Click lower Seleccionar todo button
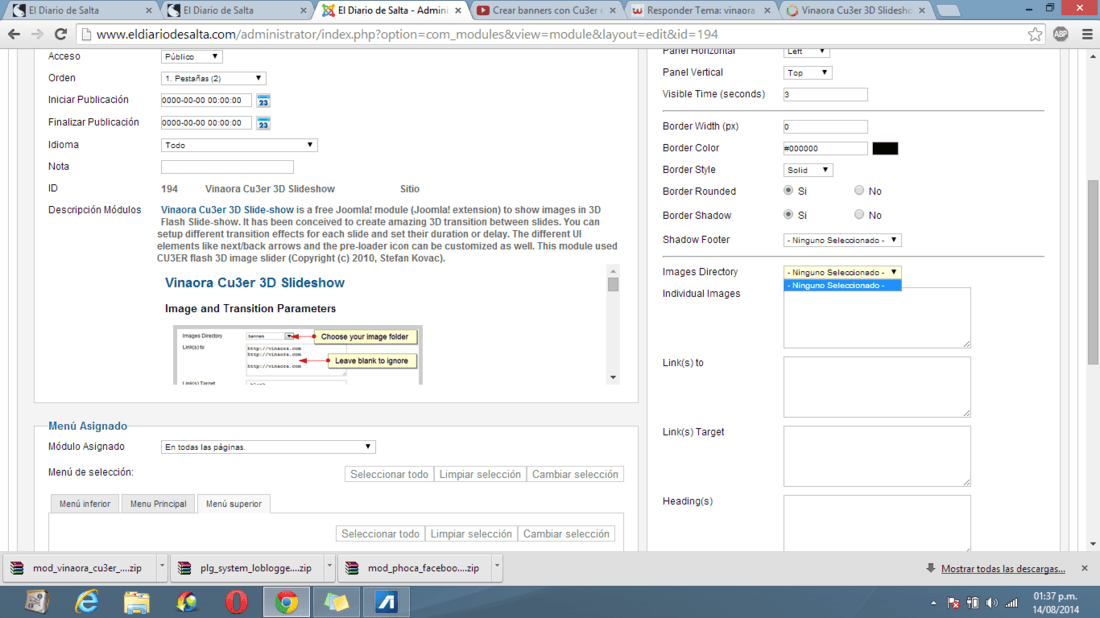 pos(380,534)
